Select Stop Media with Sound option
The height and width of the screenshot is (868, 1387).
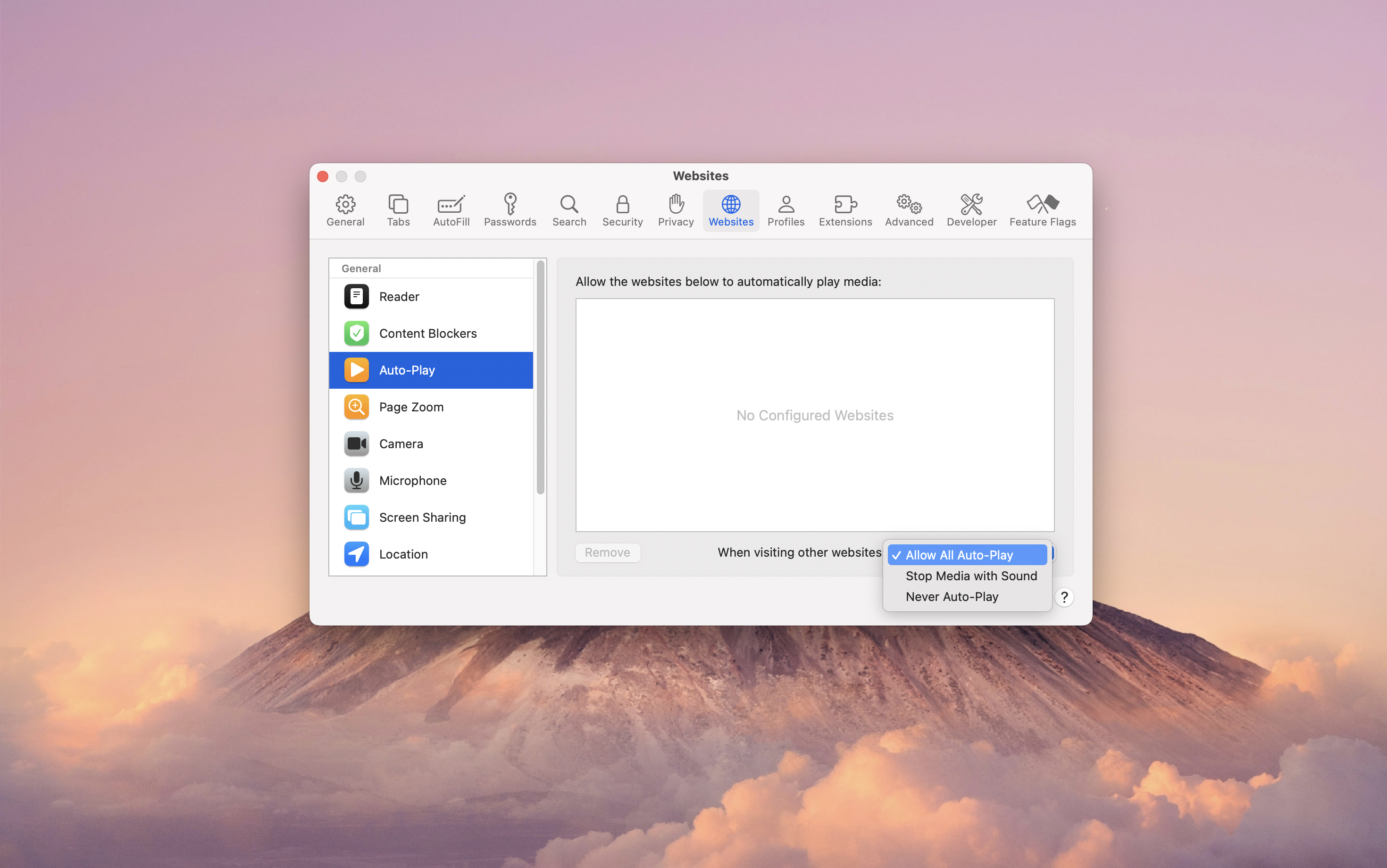pyautogui.click(x=971, y=576)
